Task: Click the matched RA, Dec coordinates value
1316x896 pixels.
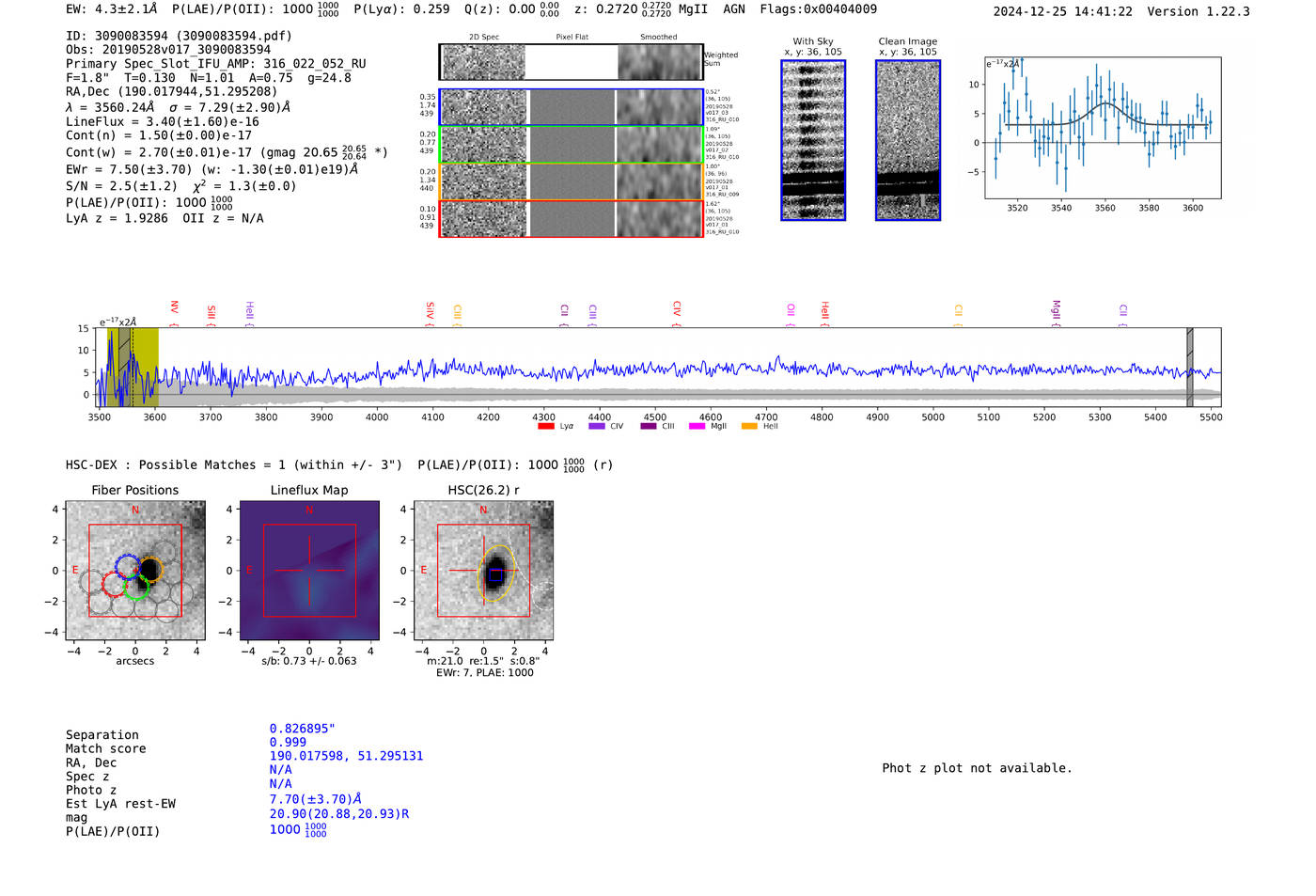Action: [346, 756]
